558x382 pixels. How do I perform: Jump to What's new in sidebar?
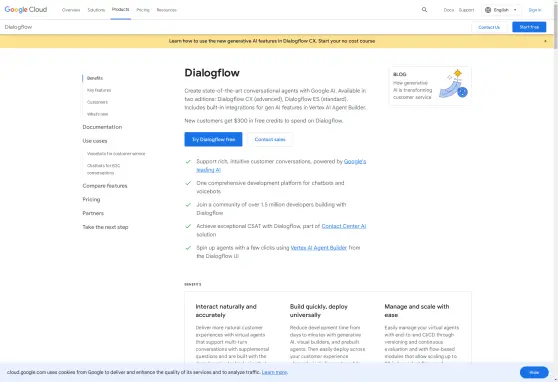[97, 114]
